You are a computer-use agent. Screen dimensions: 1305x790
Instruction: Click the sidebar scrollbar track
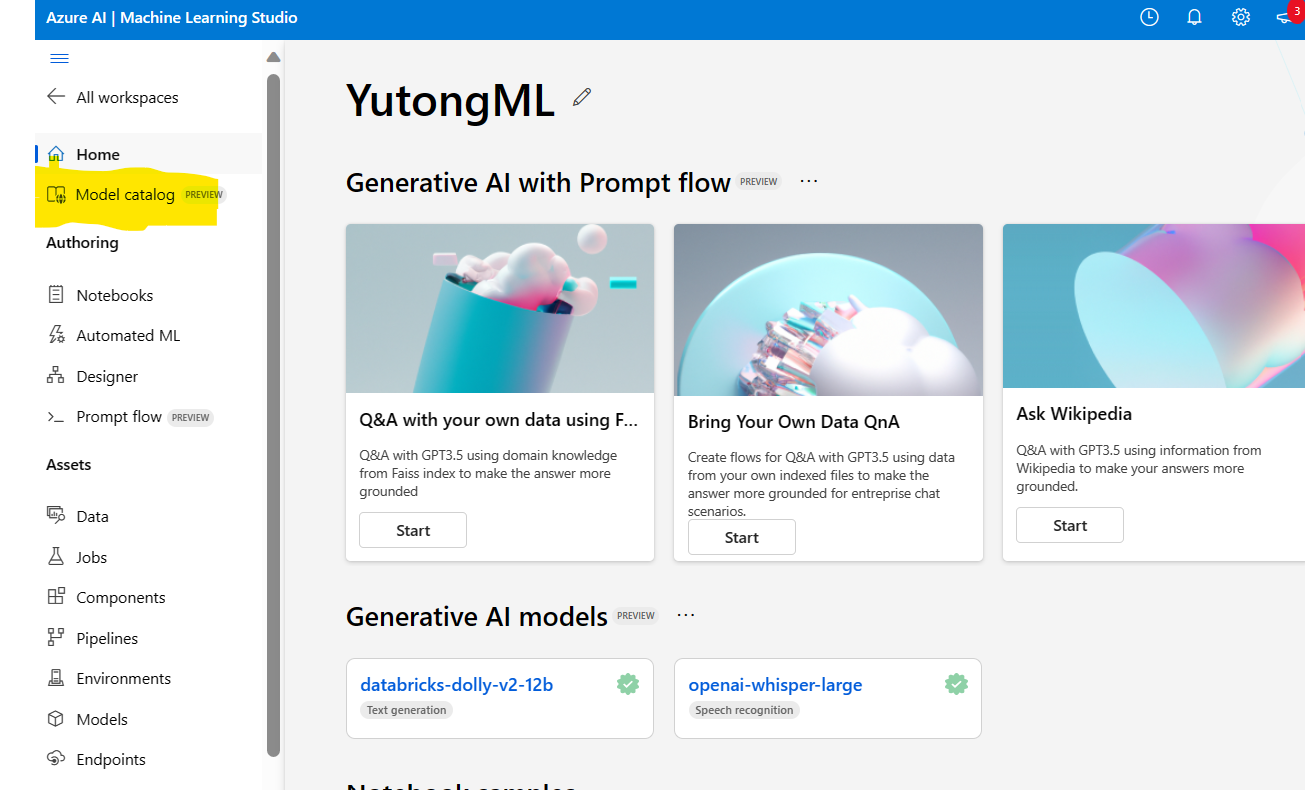(272, 400)
